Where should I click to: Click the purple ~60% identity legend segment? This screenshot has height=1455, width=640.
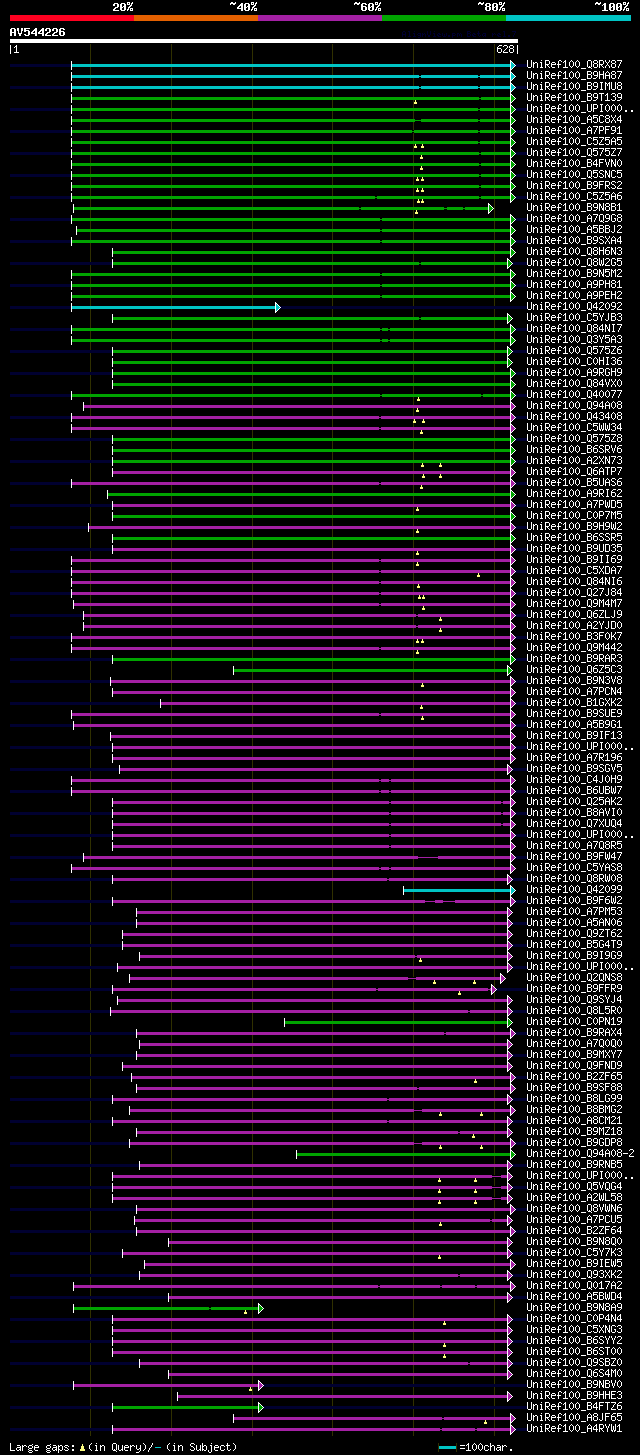point(319,18)
